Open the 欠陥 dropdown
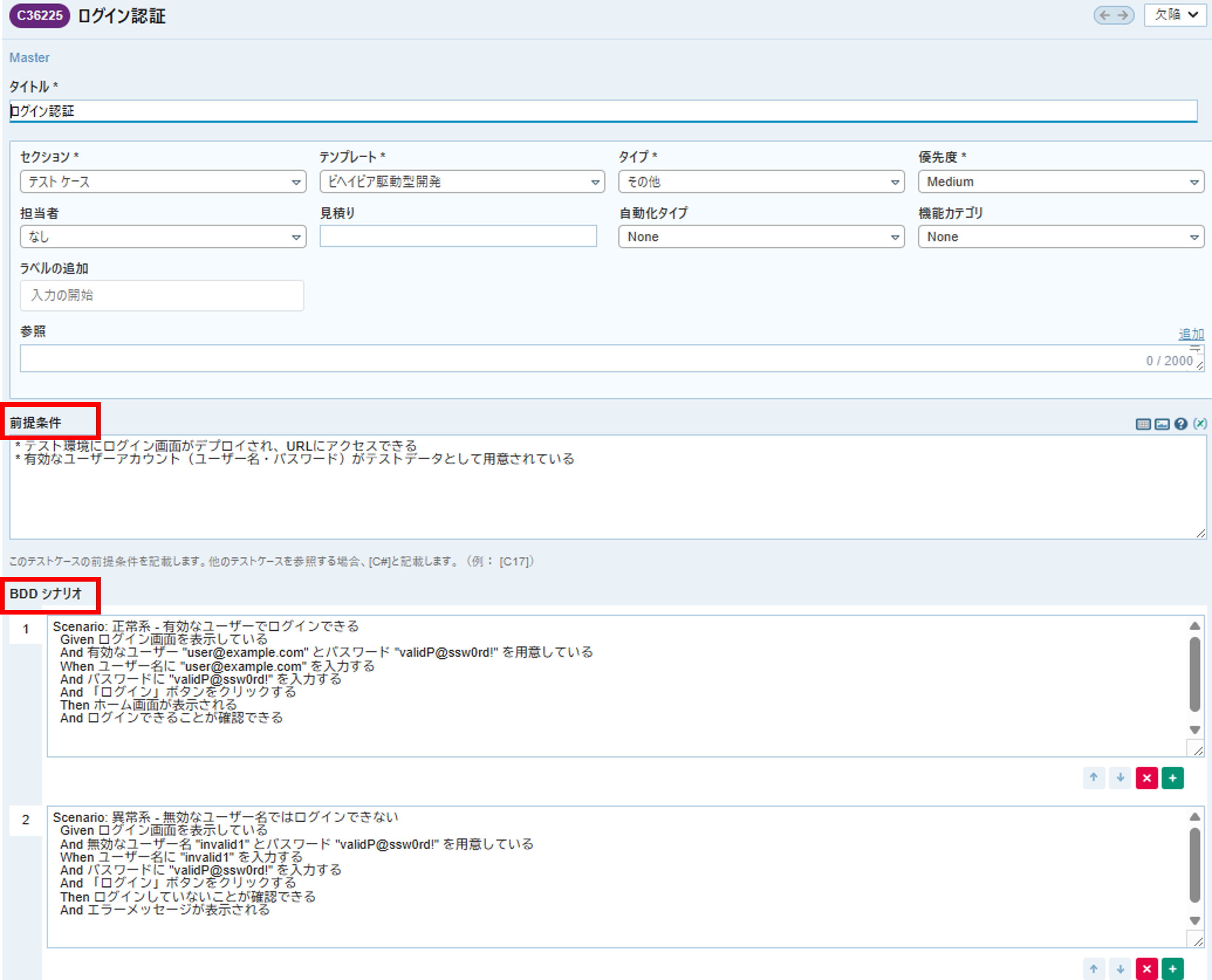The image size is (1212, 980). 1175,15
